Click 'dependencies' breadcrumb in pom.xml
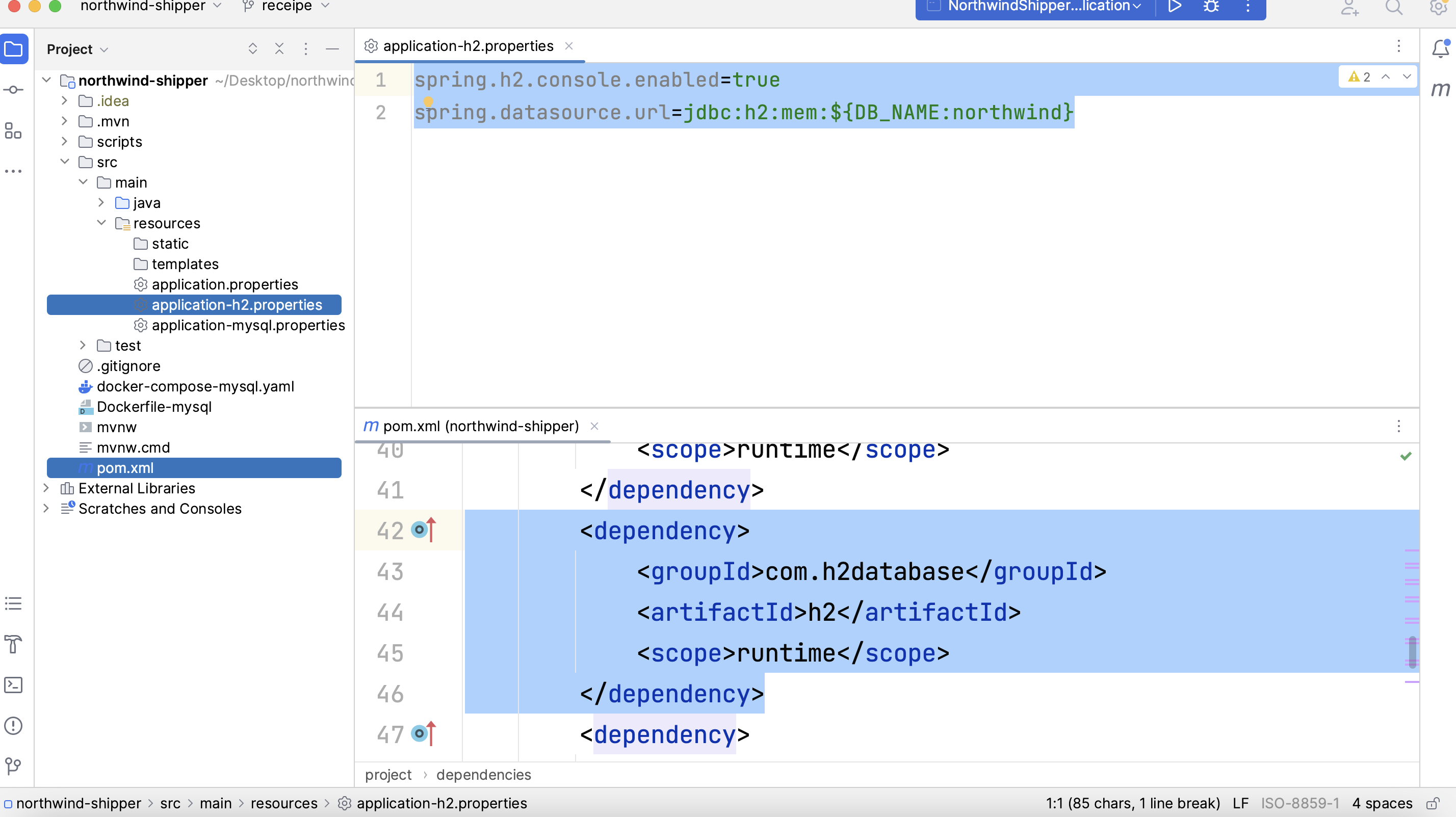Image resolution: width=1456 pixels, height=817 pixels. pos(484,775)
